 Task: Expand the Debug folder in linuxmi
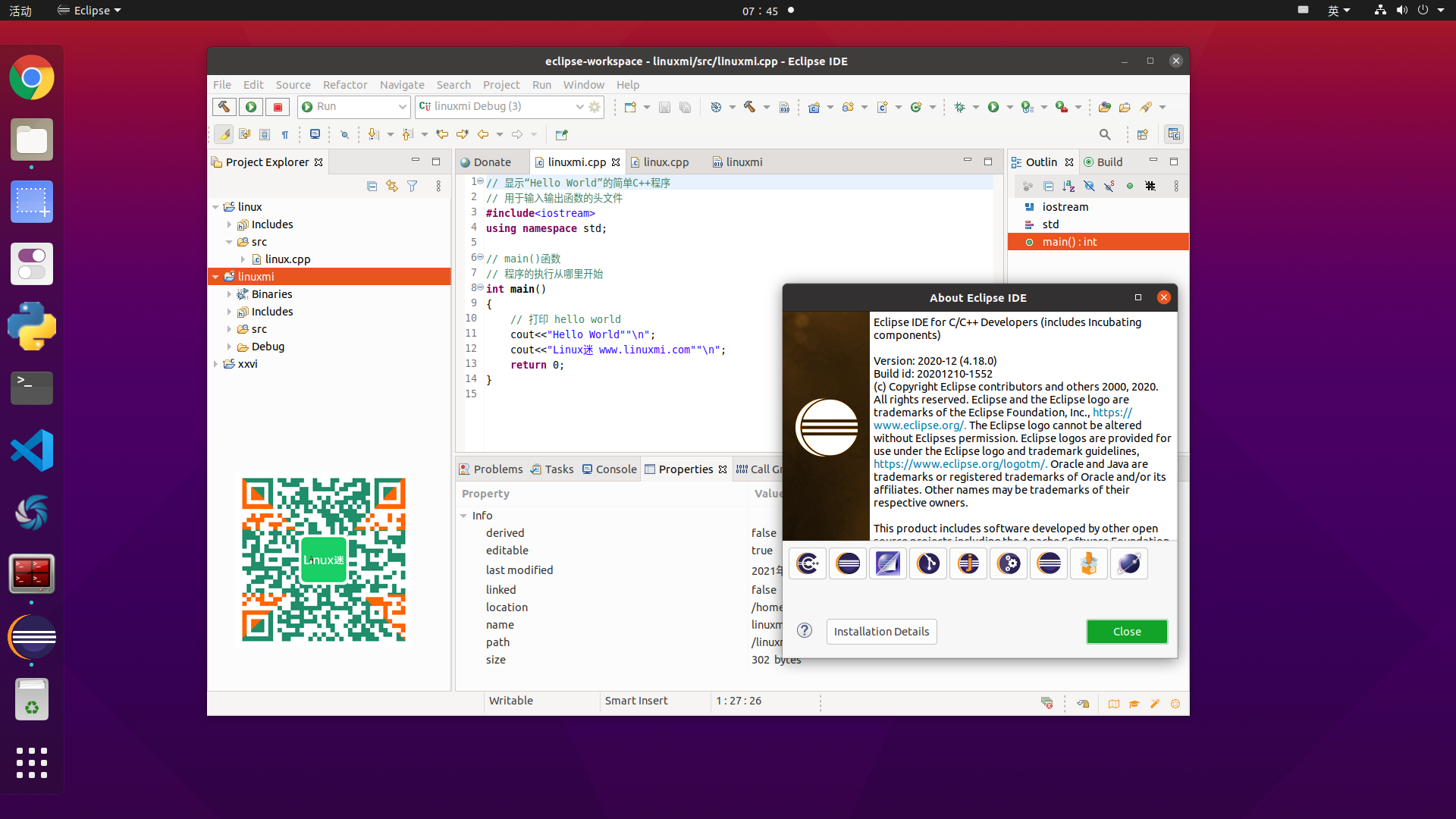click(x=229, y=347)
